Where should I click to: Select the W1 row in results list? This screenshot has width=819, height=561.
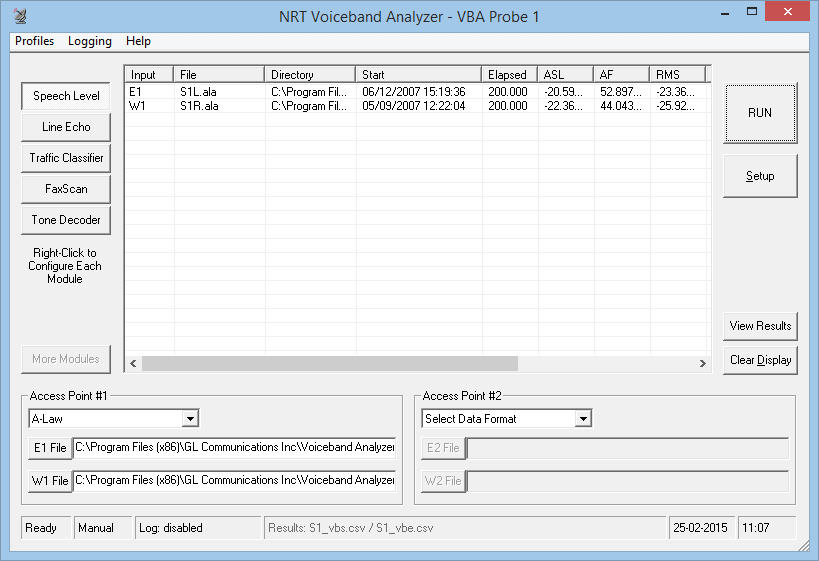coord(416,106)
